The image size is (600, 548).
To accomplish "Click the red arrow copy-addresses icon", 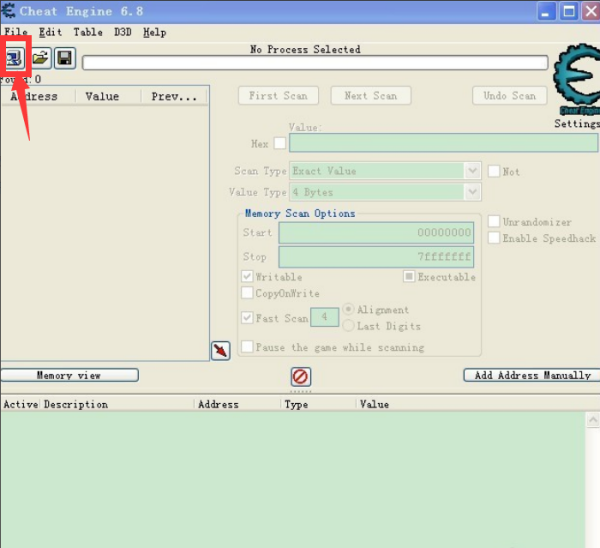I will [221, 350].
